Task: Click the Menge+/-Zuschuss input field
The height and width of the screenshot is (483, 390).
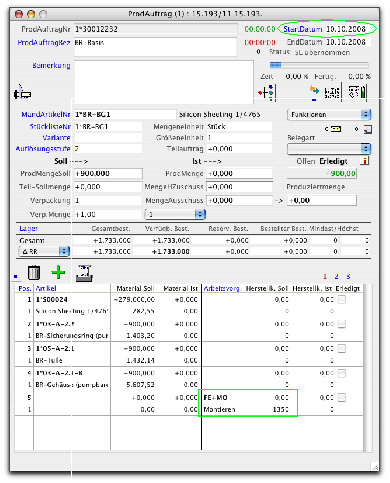Action: click(x=239, y=187)
